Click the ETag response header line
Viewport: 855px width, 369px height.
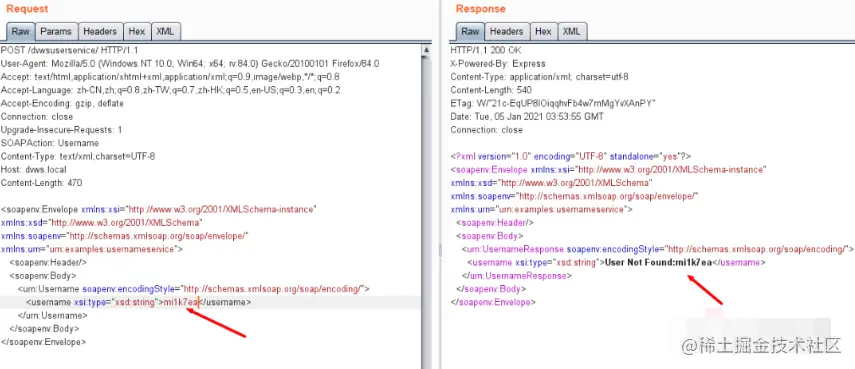click(x=553, y=103)
